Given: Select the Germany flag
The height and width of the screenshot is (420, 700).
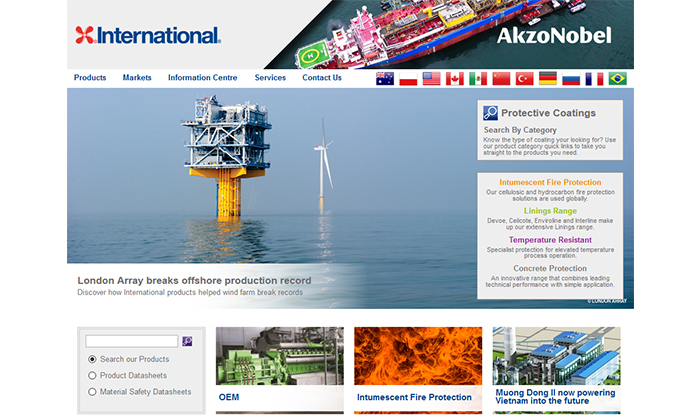Looking at the screenshot, I should [x=548, y=79].
